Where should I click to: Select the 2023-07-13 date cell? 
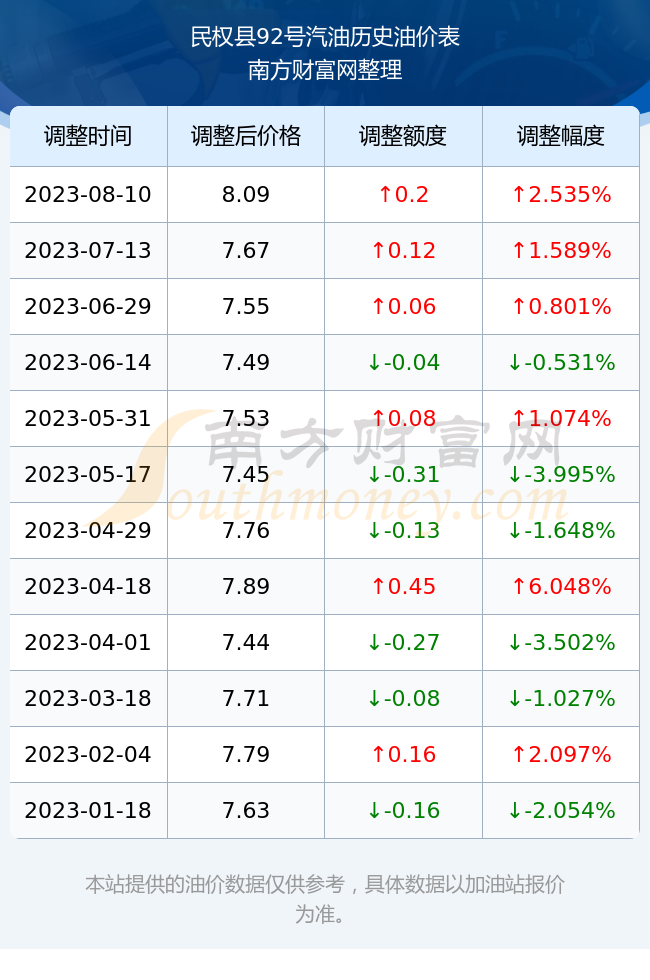click(88, 251)
